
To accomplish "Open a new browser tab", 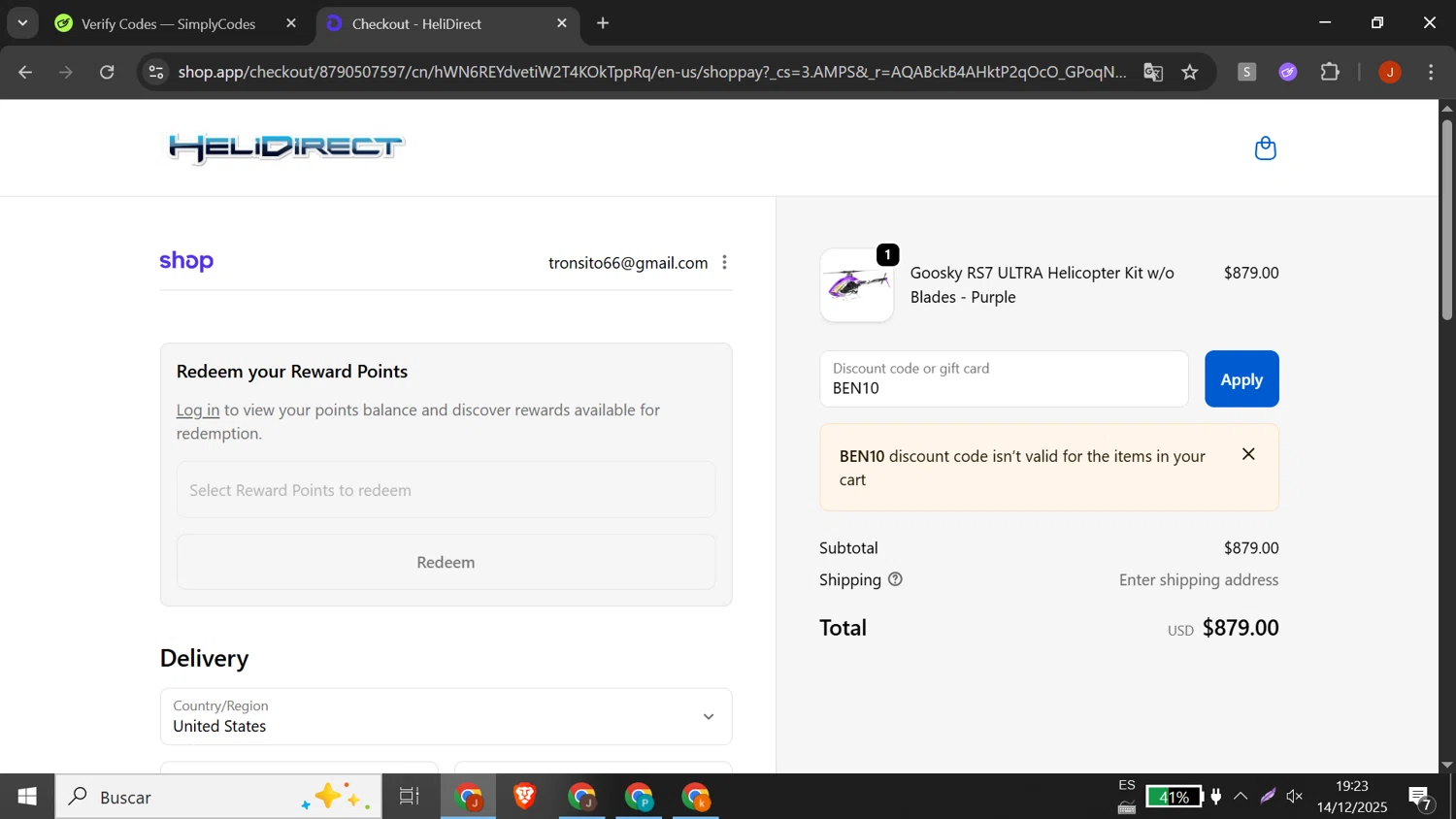I will click(603, 23).
